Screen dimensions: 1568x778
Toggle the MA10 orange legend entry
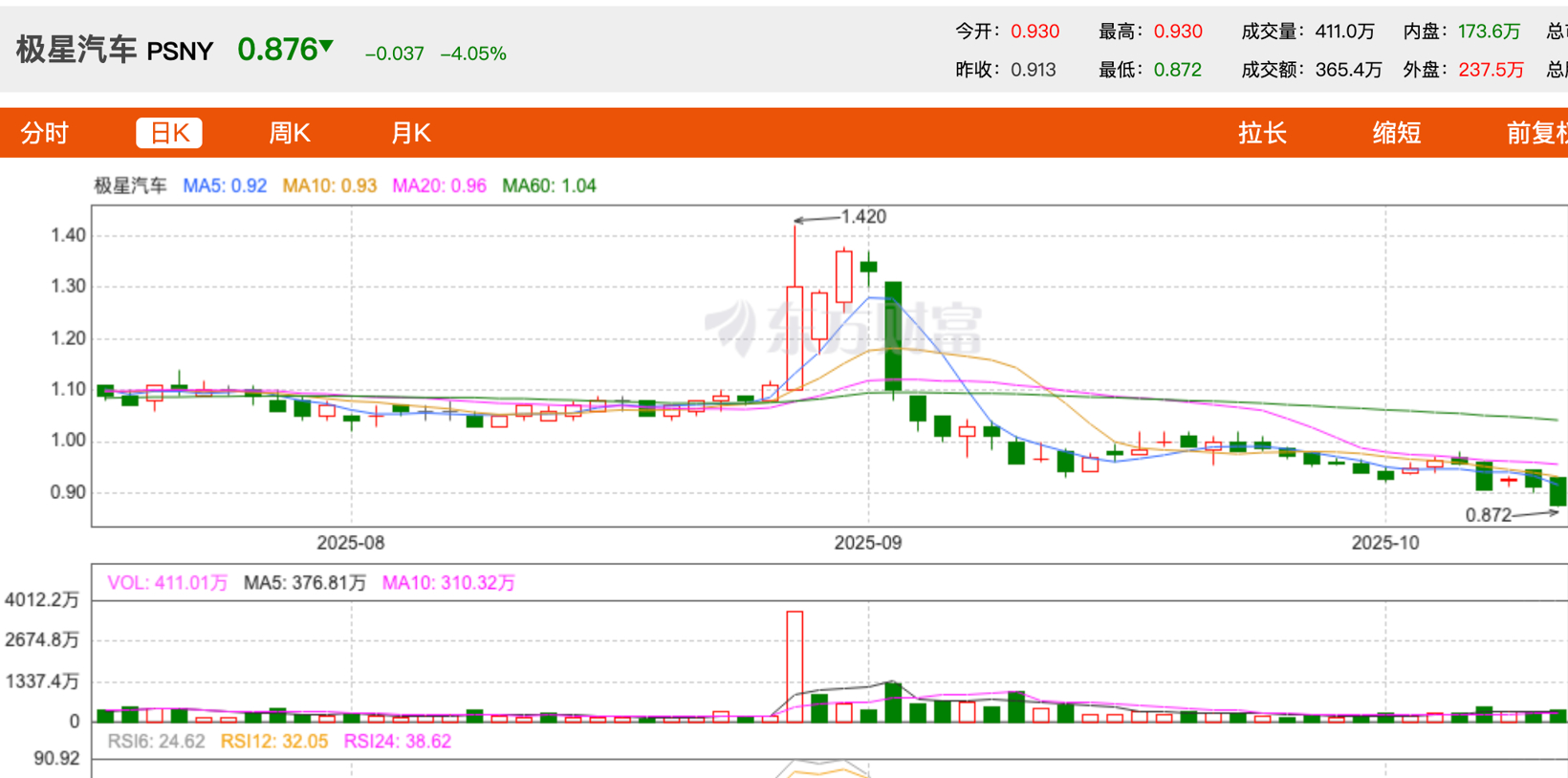point(329,185)
